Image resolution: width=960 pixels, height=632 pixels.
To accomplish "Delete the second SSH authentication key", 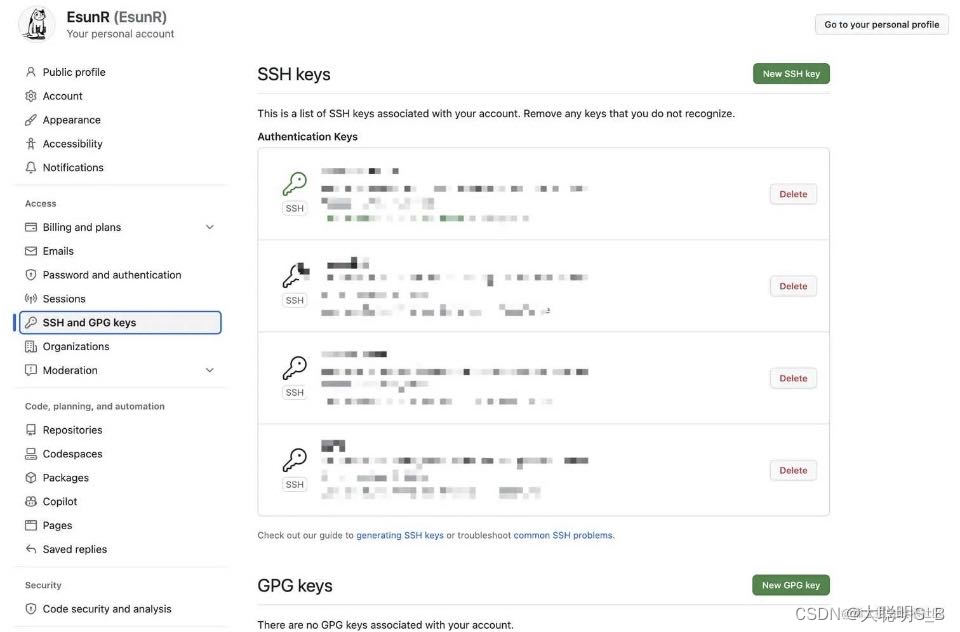I will point(793,285).
